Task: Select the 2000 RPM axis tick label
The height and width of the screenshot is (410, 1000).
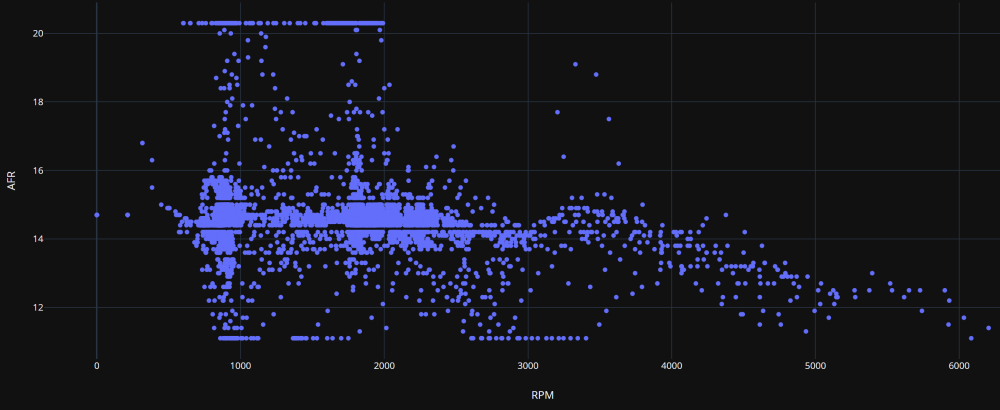Action: pyautogui.click(x=384, y=365)
